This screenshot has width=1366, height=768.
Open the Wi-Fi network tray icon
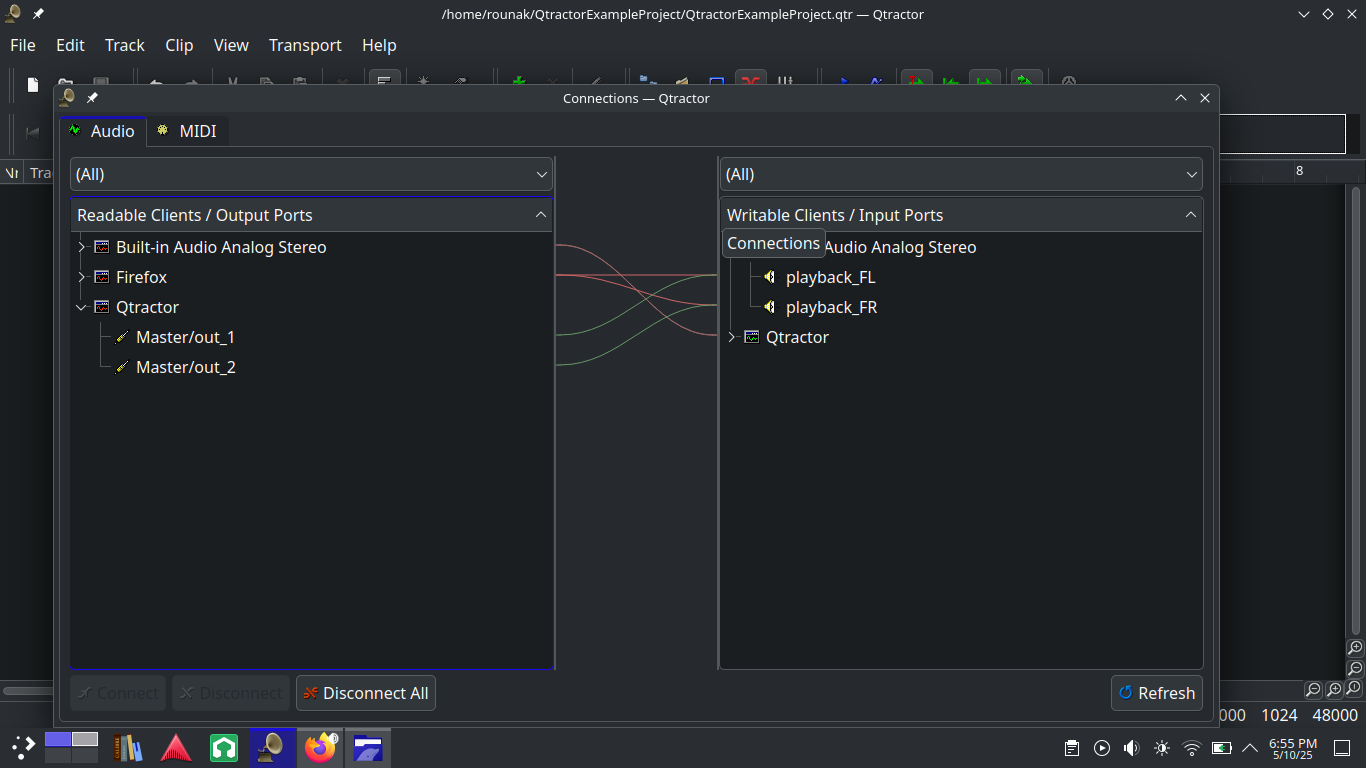point(1192,748)
